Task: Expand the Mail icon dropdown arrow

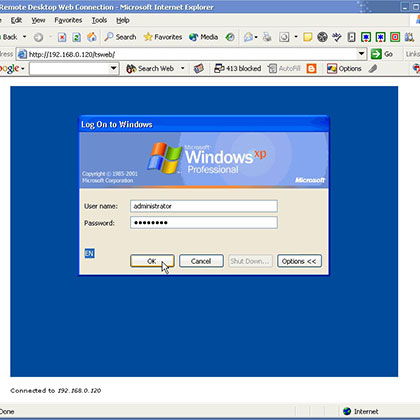Action: point(256,37)
